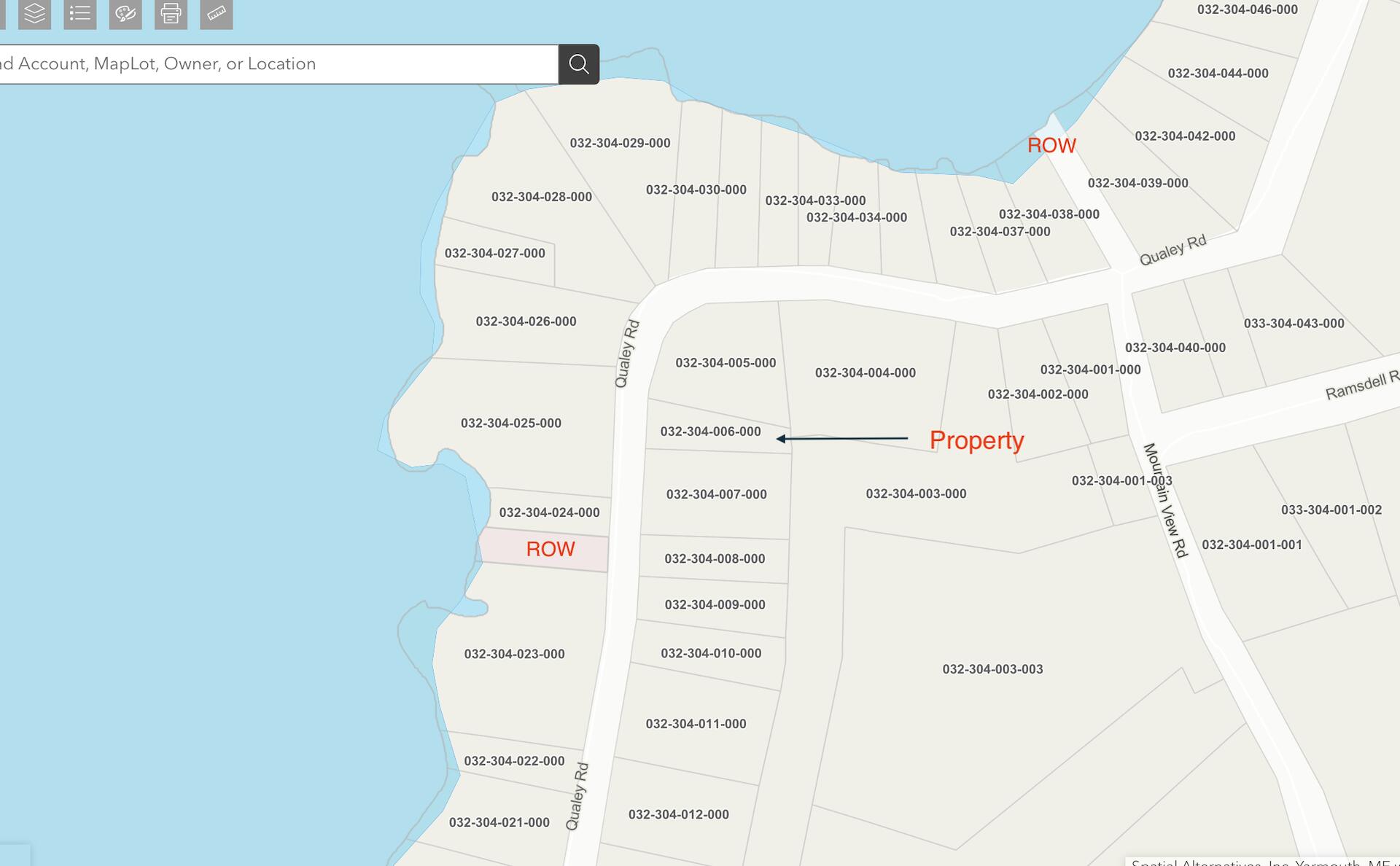This screenshot has height=866, width=1400.
Task: Select lot 032-304-044-000
Action: (x=1218, y=74)
